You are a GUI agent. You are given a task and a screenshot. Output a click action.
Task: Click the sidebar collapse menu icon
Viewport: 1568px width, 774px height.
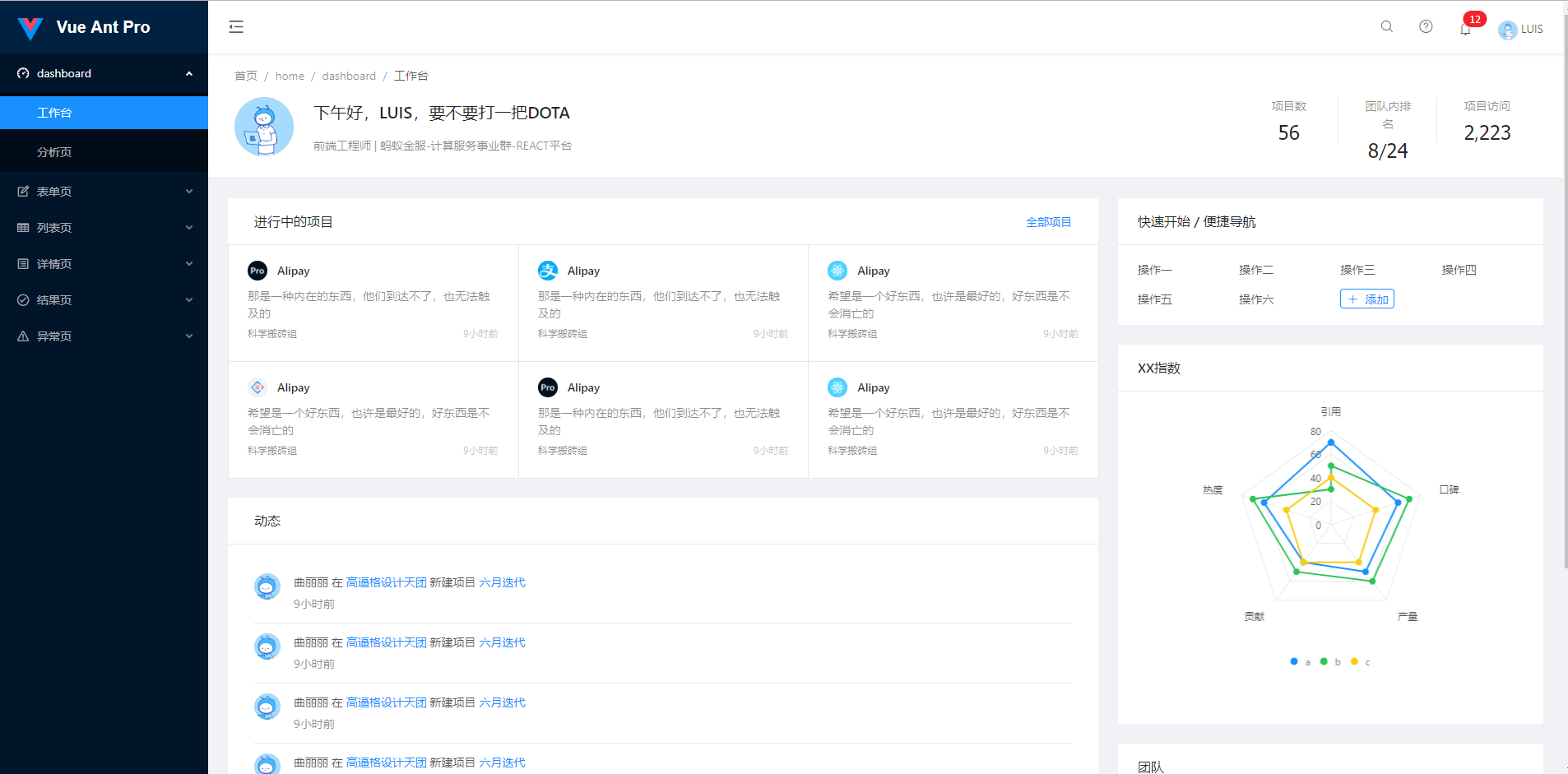click(x=236, y=27)
